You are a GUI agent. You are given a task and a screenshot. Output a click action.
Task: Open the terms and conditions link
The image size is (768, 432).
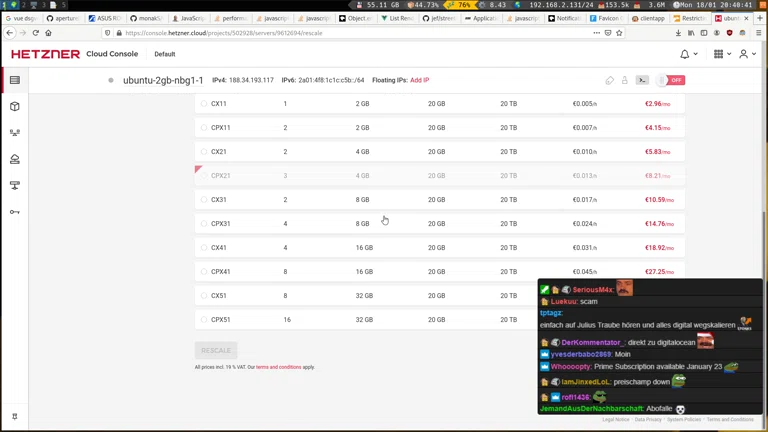tap(278, 367)
